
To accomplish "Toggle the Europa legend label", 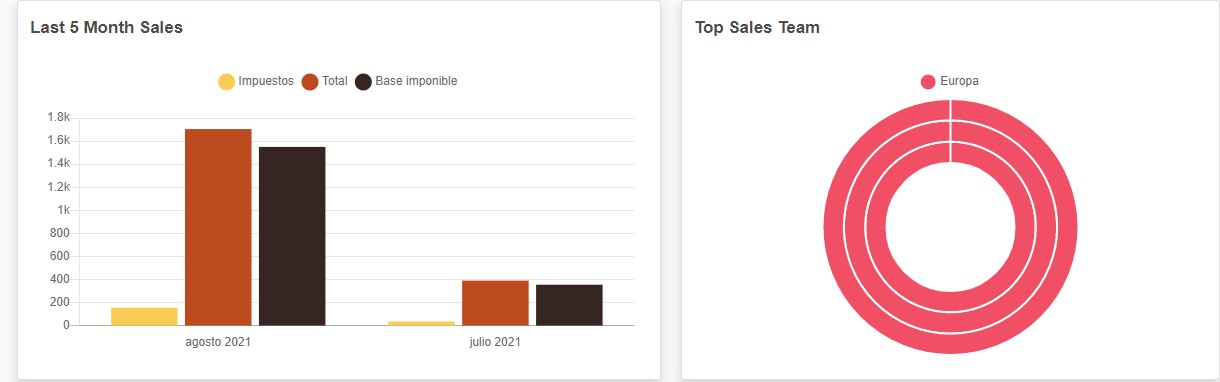I will click(x=959, y=81).
